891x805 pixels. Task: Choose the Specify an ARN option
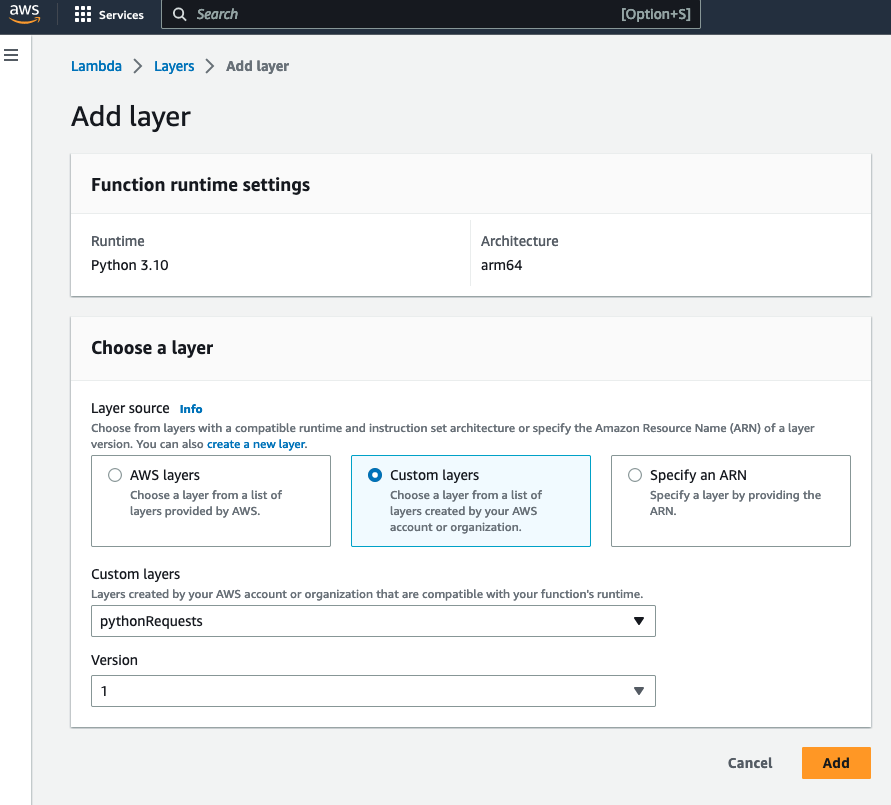tap(635, 475)
